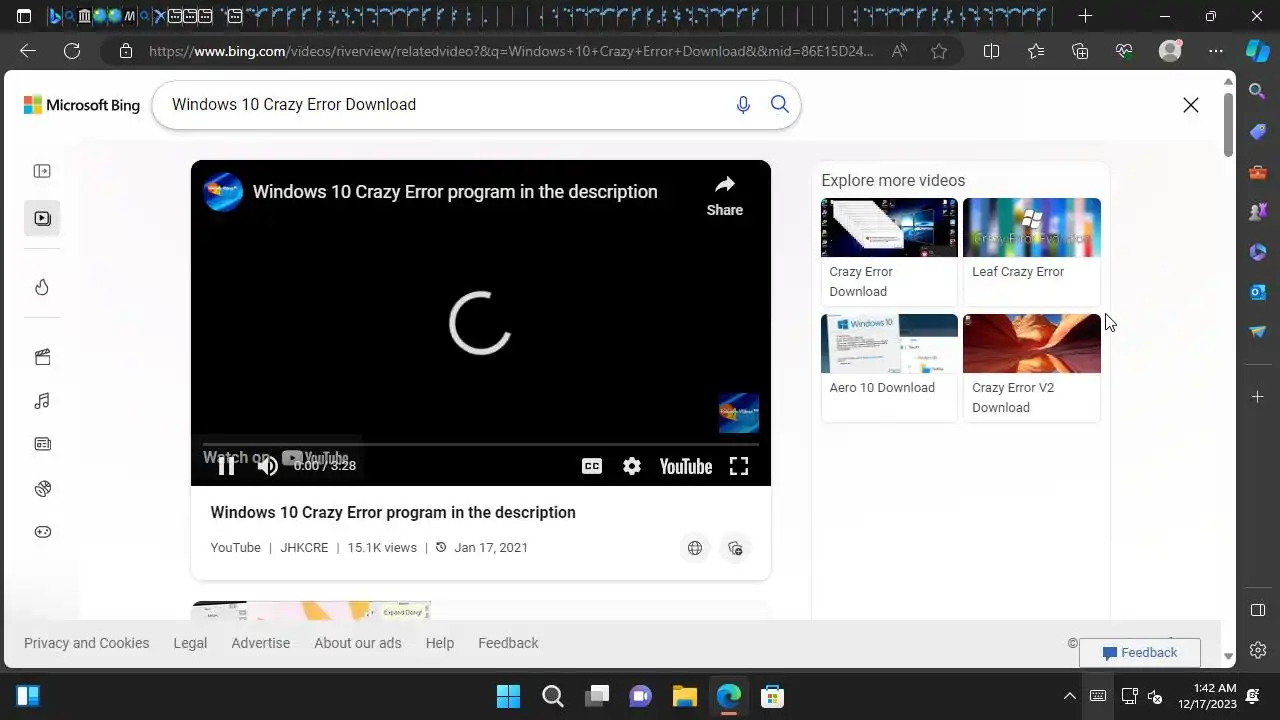This screenshot has height=720, width=1280.
Task: Refresh the page
Action: (x=72, y=51)
